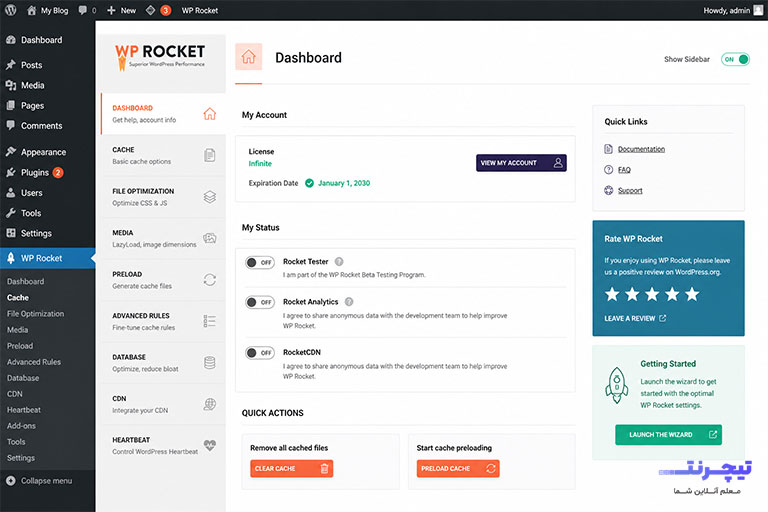Open the Support quick link
This screenshot has height=512, width=768.
[630, 191]
